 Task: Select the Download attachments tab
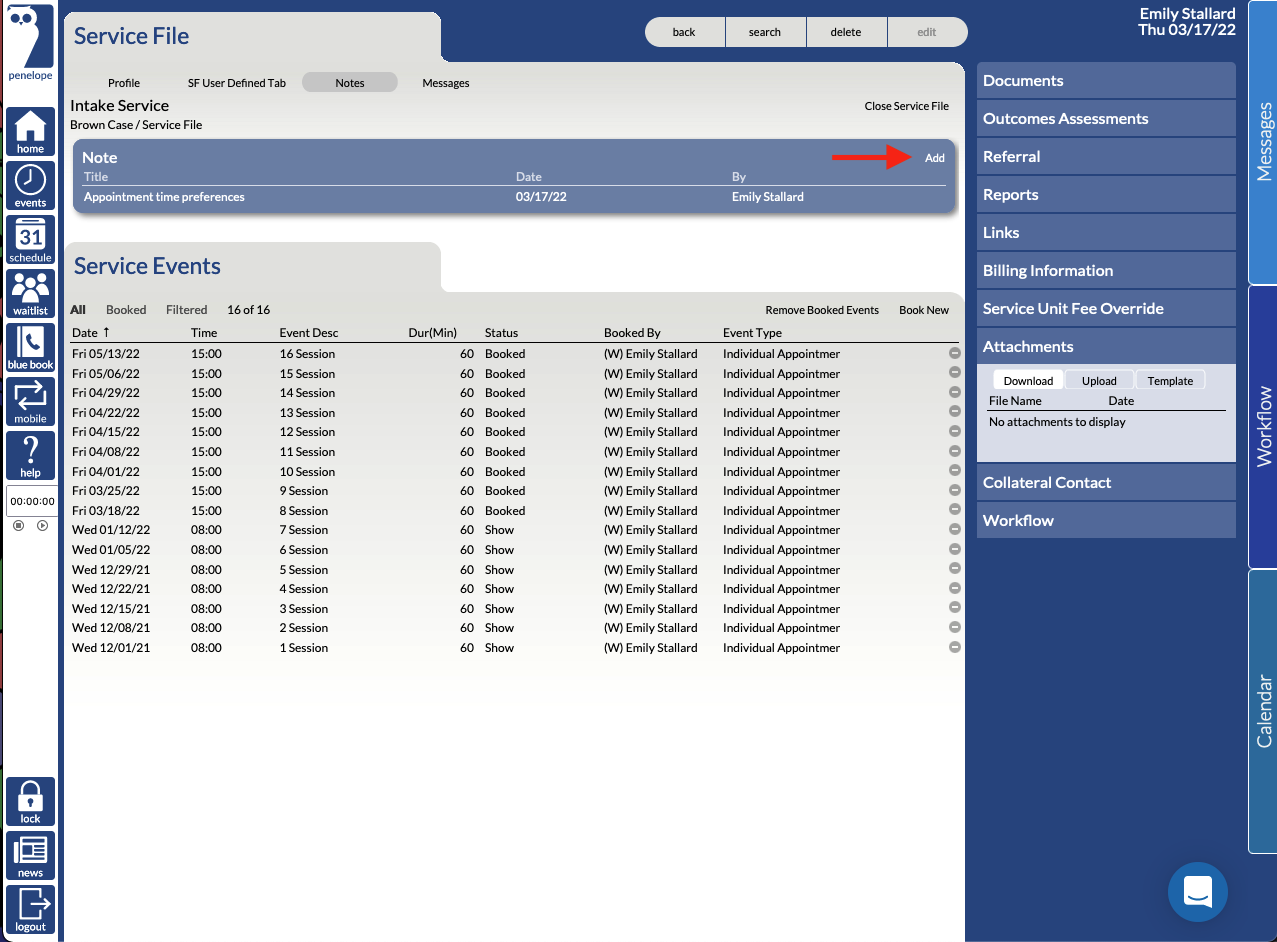pyautogui.click(x=1028, y=380)
